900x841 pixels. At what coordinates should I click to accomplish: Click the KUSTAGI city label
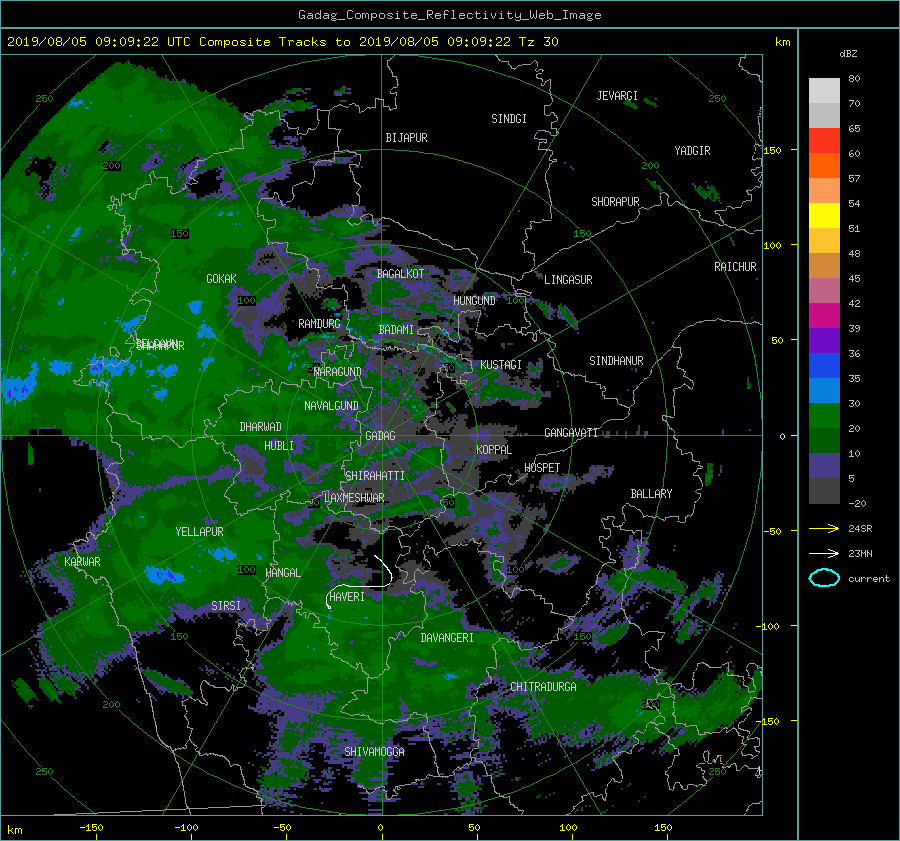coord(501,365)
